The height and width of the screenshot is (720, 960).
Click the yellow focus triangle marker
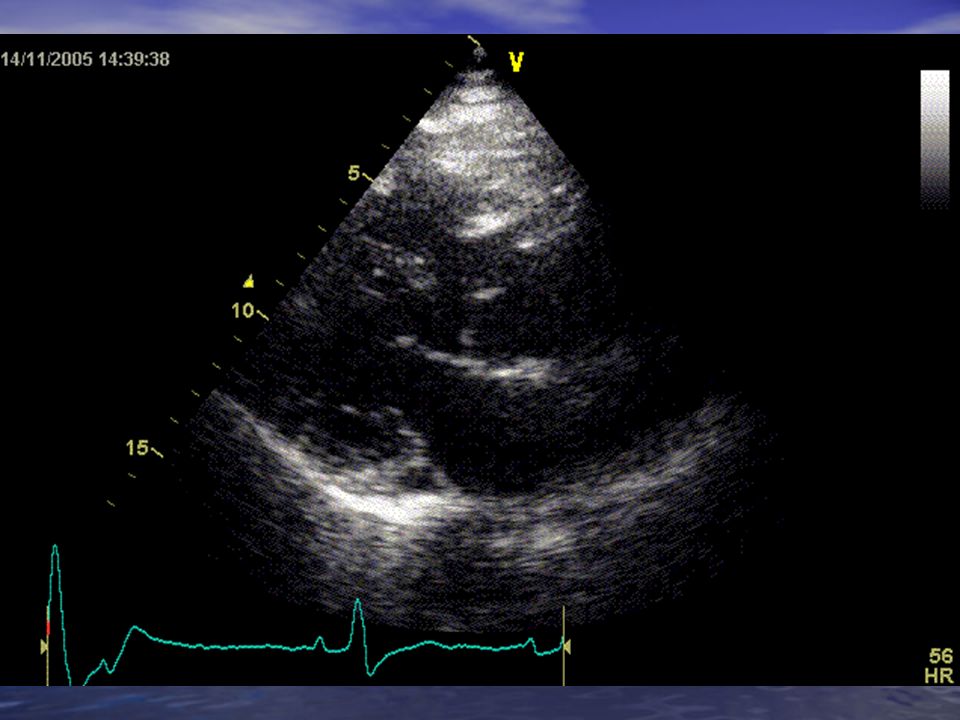click(x=249, y=281)
